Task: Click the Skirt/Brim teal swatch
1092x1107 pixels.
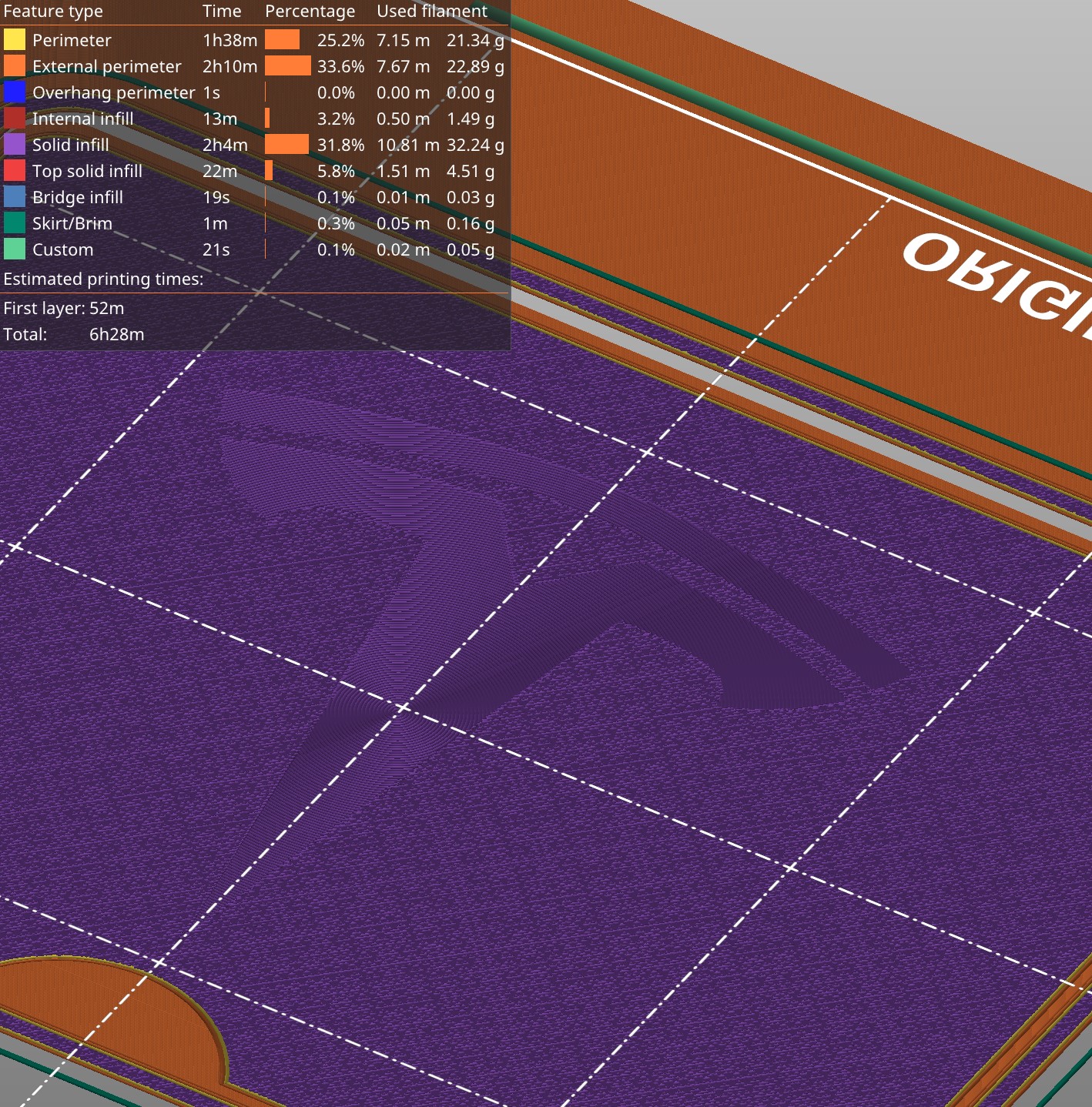Action: click(x=15, y=223)
